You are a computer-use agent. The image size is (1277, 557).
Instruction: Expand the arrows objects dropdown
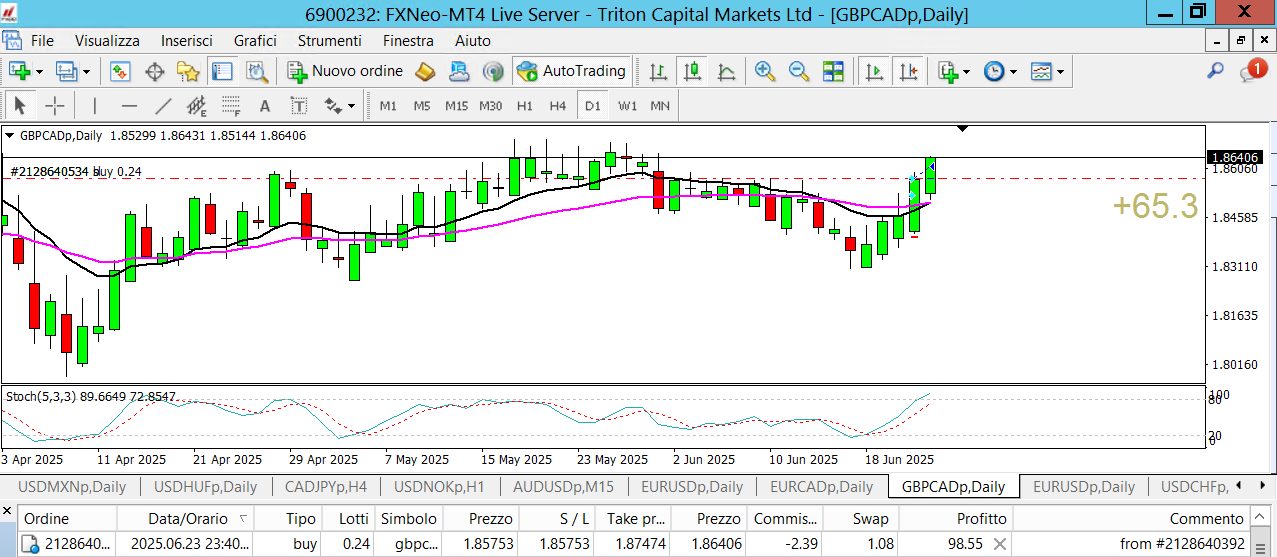(352, 106)
